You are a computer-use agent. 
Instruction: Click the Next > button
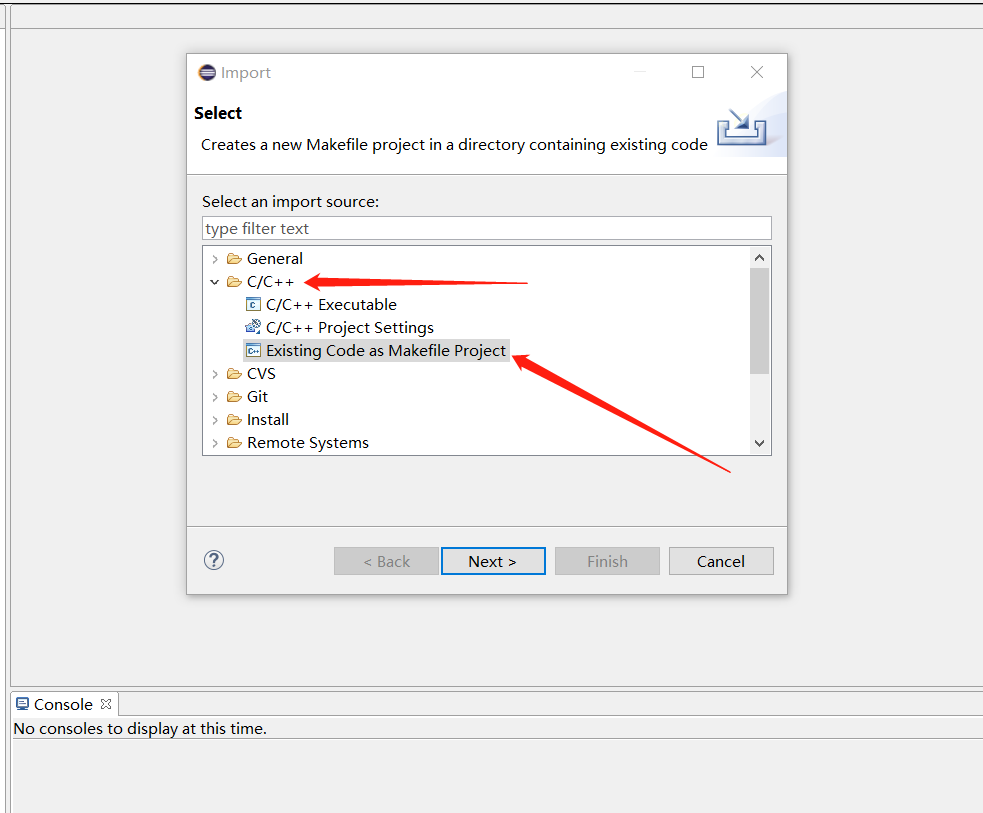pos(493,561)
